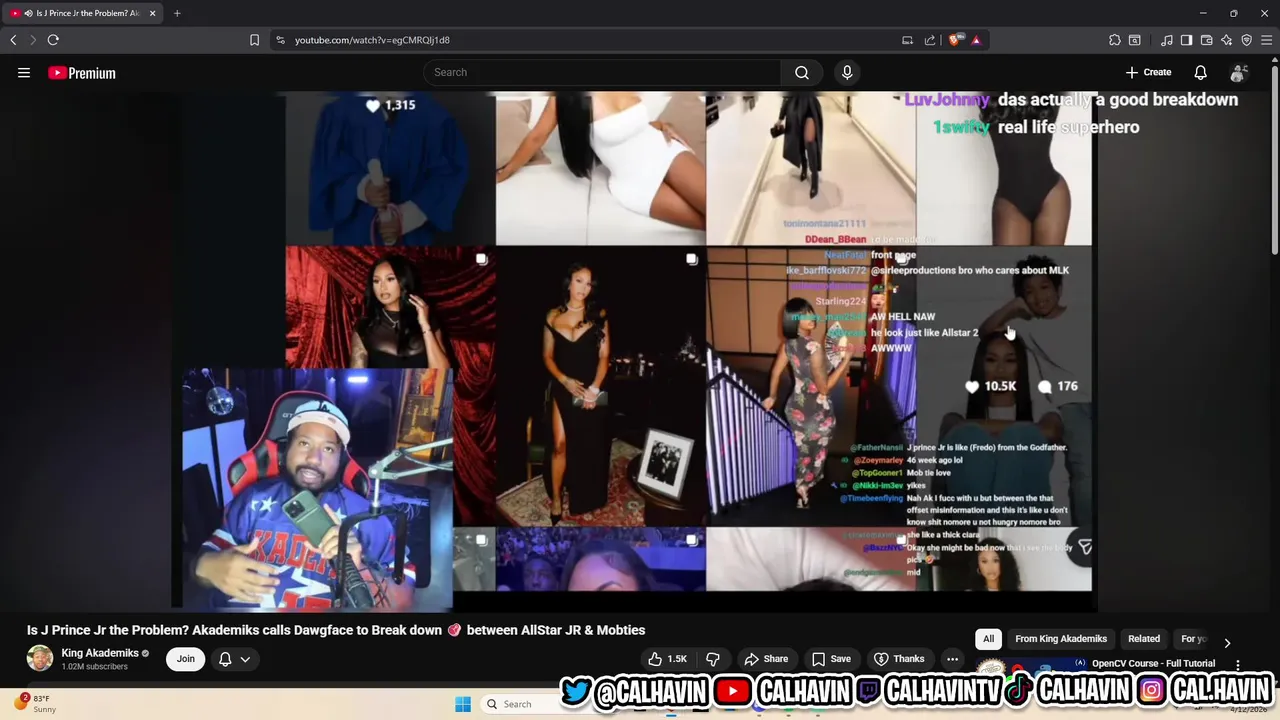Dislike the video

713,659
